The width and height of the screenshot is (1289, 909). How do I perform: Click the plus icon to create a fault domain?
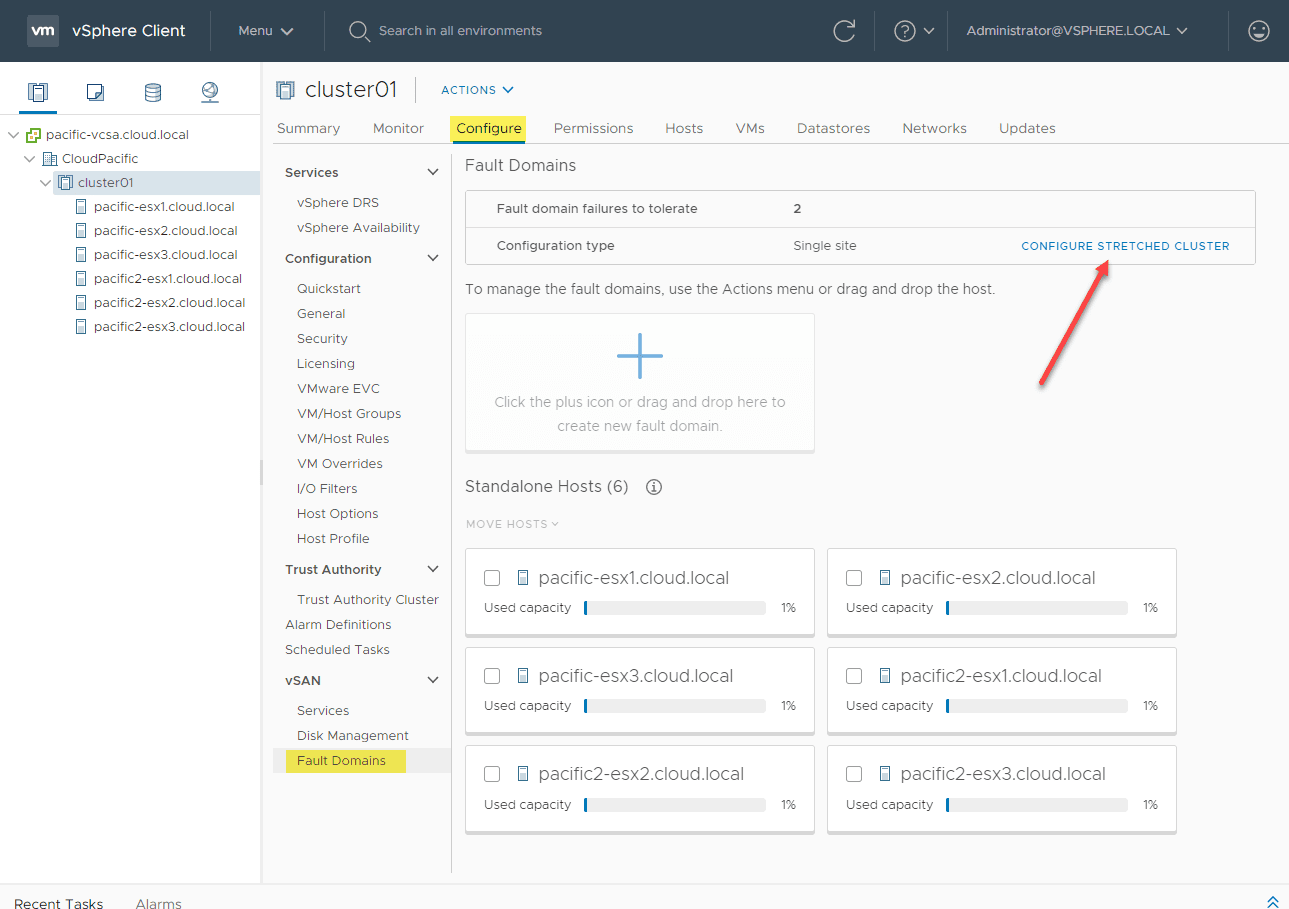click(639, 355)
